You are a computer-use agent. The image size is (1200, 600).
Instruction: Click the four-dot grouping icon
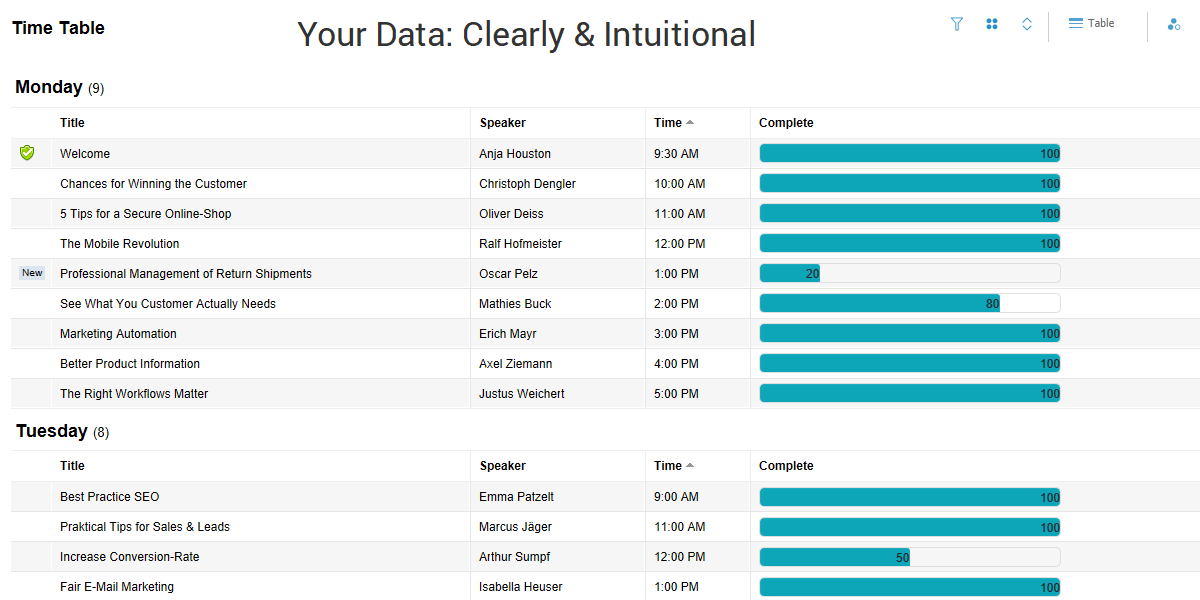coord(992,24)
